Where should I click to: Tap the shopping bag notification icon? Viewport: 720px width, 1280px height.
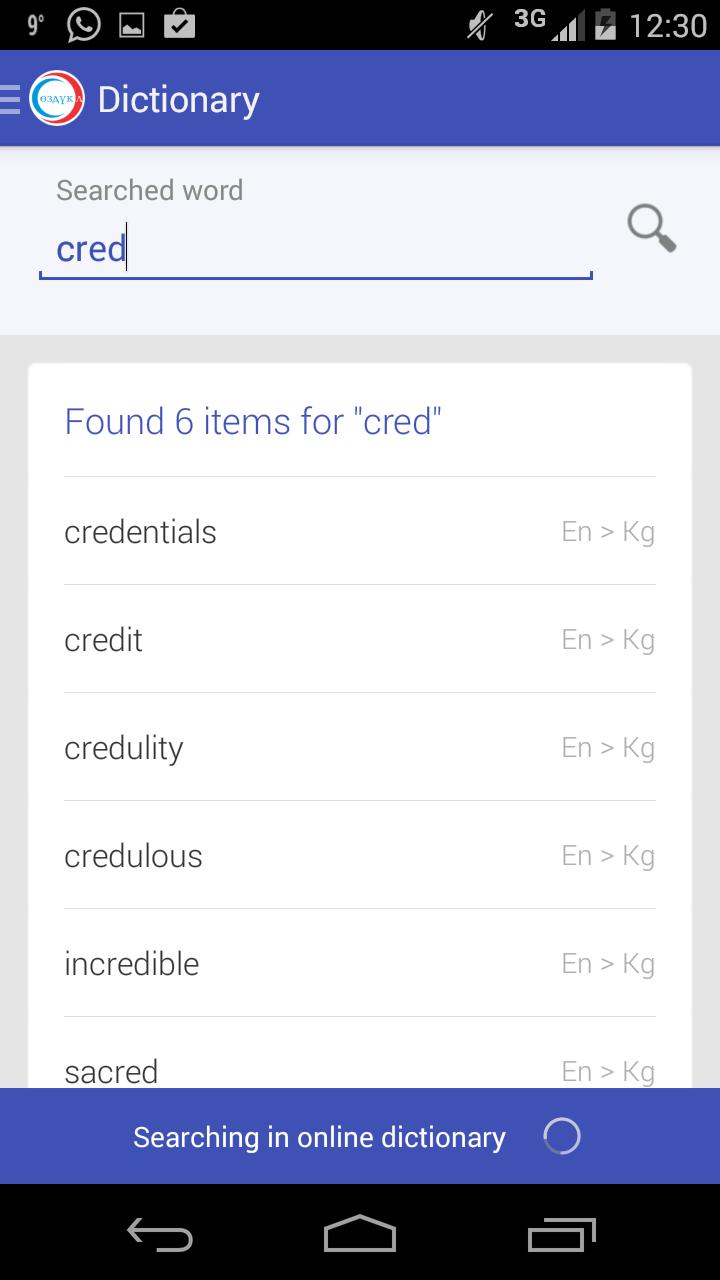coord(179,24)
